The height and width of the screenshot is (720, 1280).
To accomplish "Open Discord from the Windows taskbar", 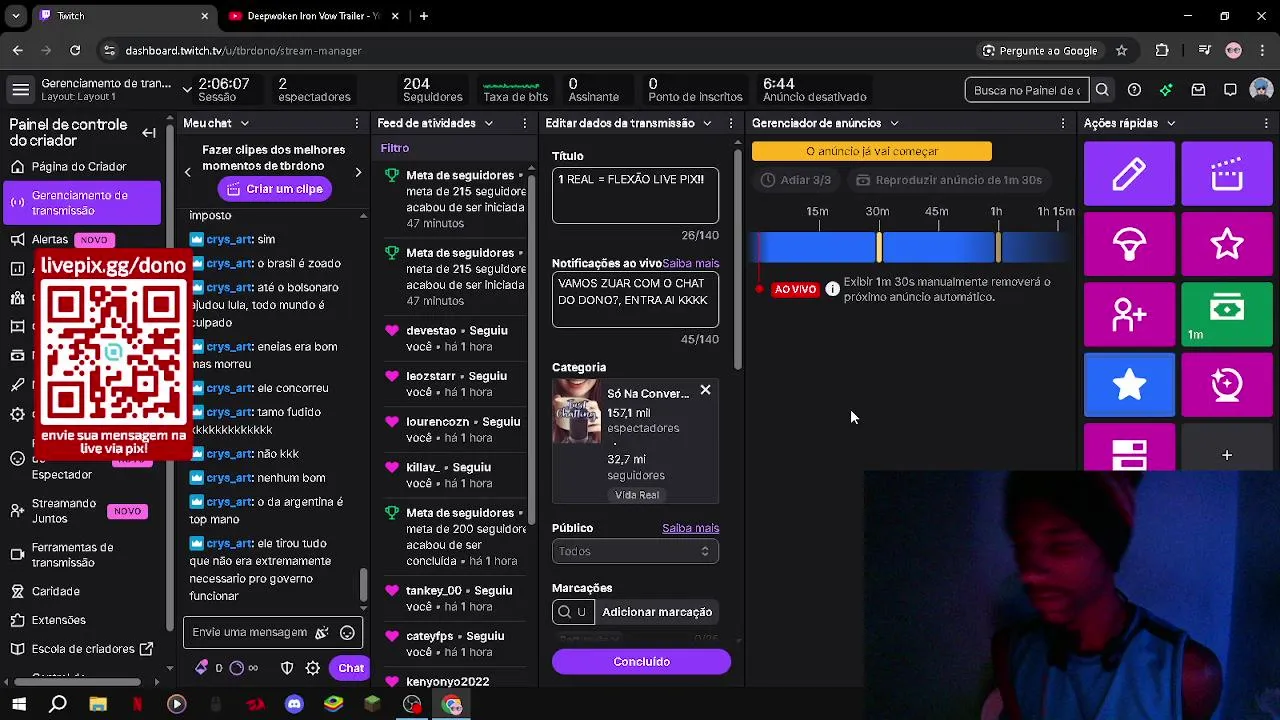I will [294, 705].
